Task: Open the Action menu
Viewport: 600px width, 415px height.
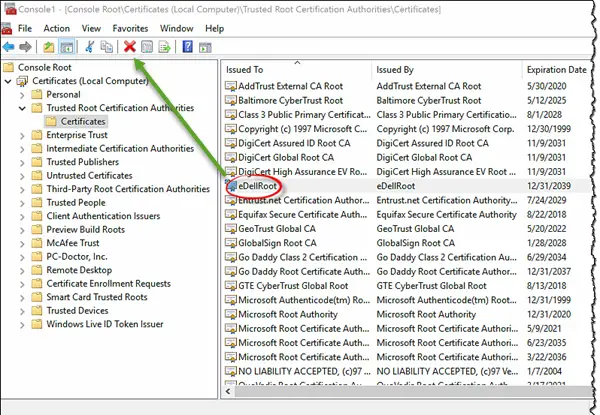Action: click(57, 29)
